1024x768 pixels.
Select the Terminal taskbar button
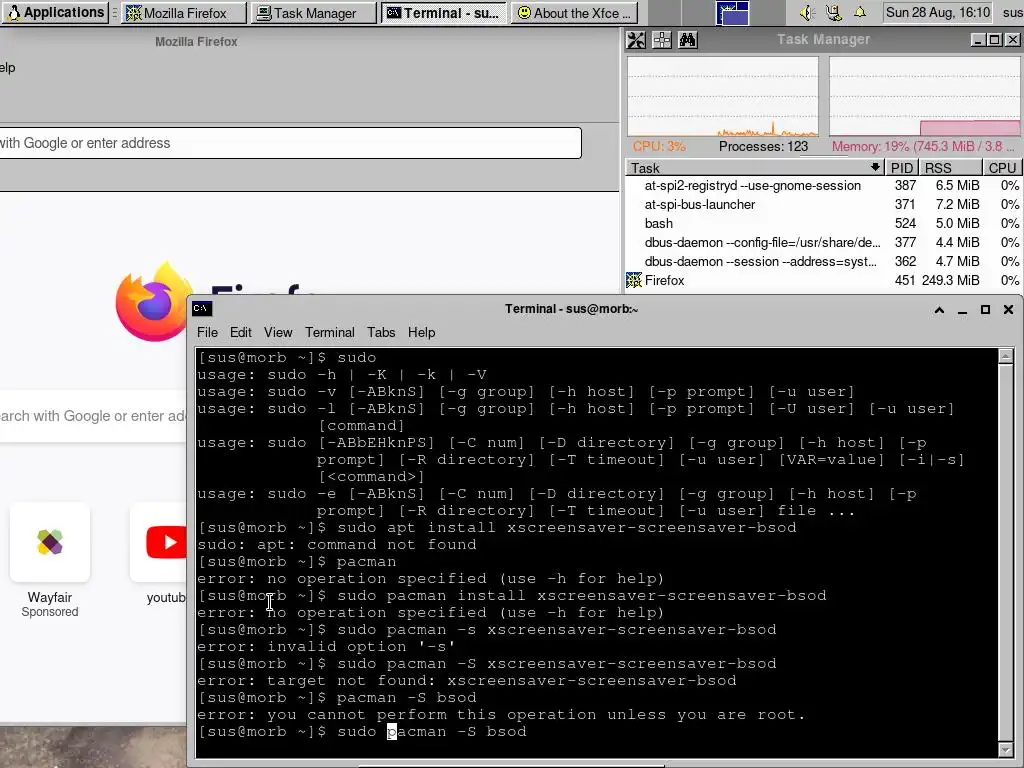pyautogui.click(x=443, y=12)
